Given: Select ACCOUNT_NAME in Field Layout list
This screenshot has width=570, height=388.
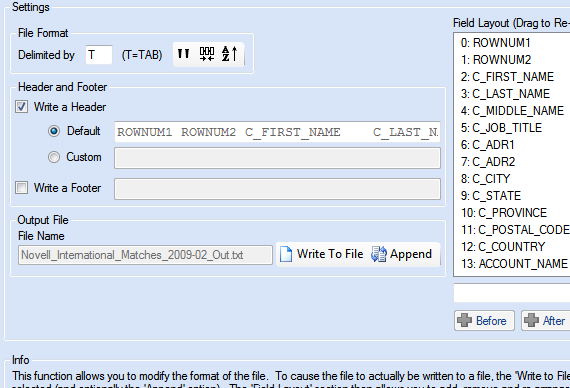Looking at the screenshot, I should (x=514, y=264).
